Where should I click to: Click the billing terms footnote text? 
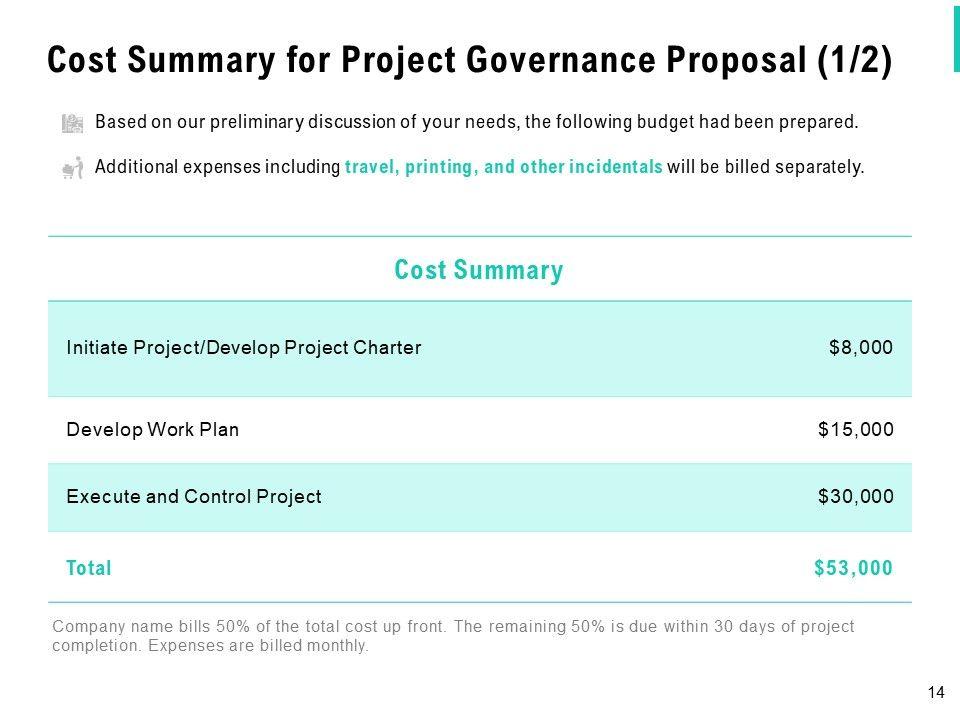[x=453, y=636]
